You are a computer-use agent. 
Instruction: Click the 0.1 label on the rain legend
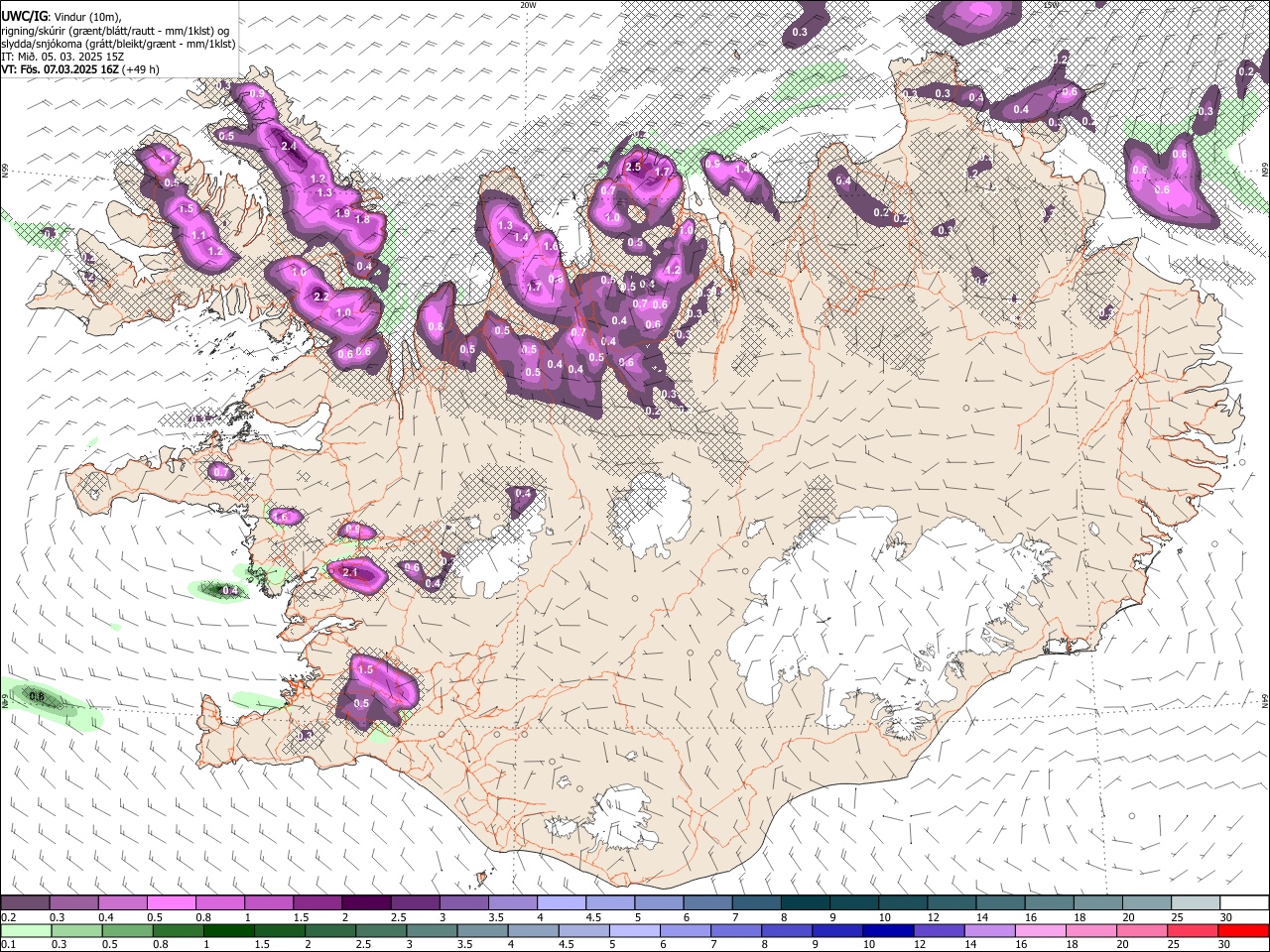(x=8, y=944)
